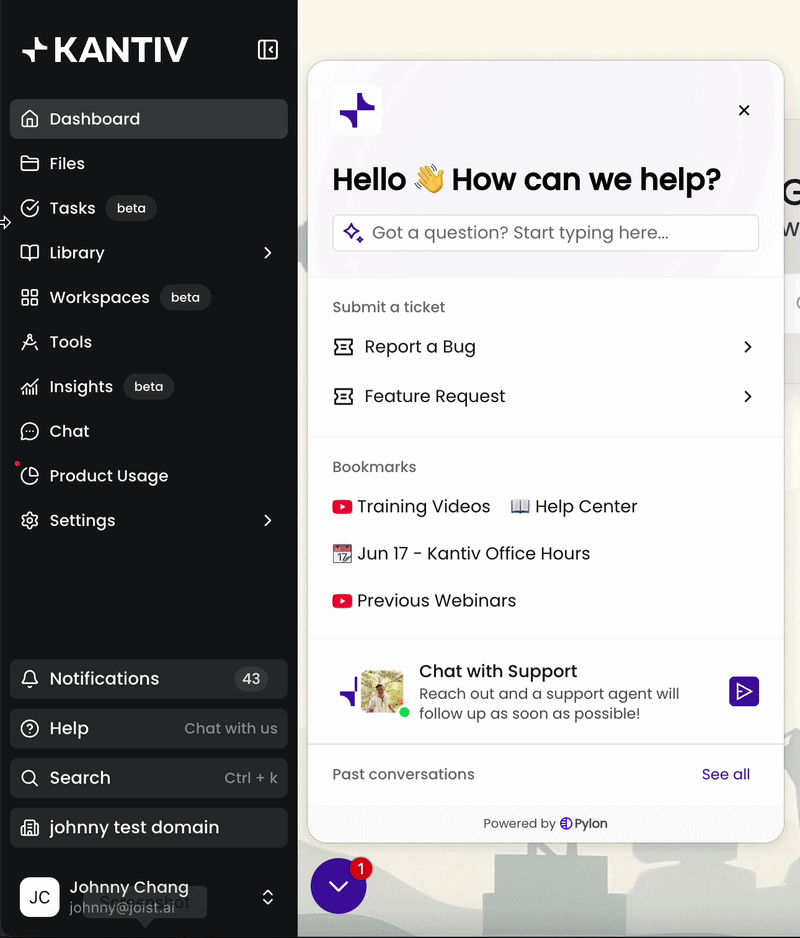
Task: Click the Previous Webinars YouTube icon
Action: tap(342, 601)
